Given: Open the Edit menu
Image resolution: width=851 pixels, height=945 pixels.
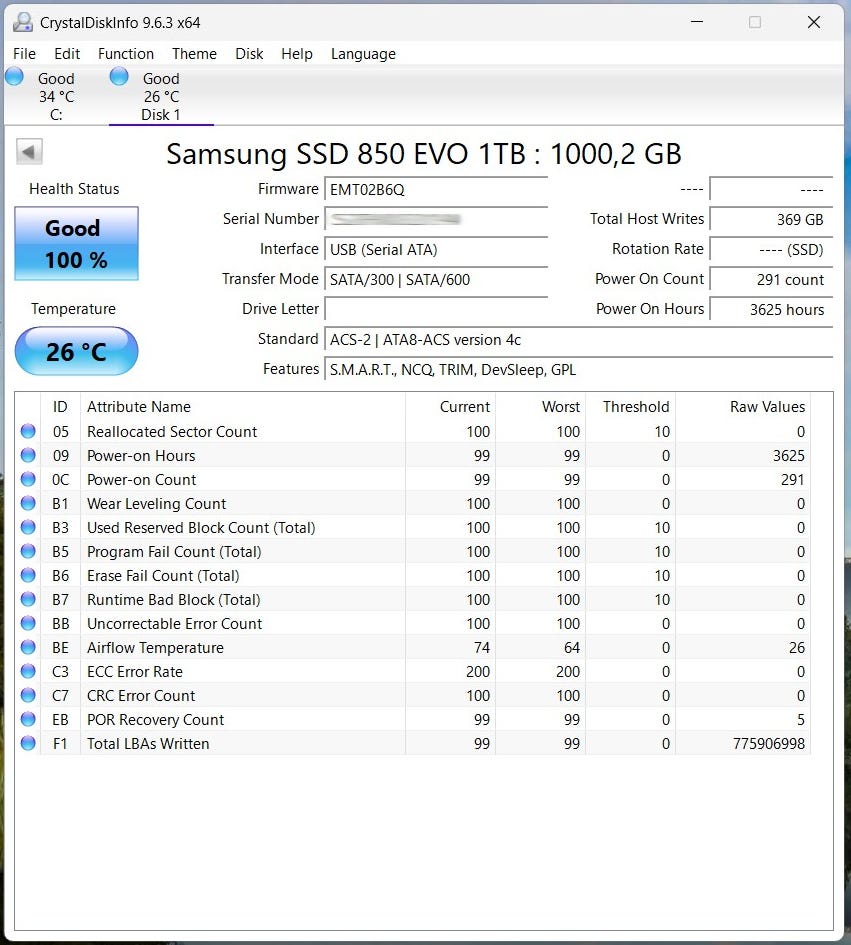Looking at the screenshot, I should 67,54.
